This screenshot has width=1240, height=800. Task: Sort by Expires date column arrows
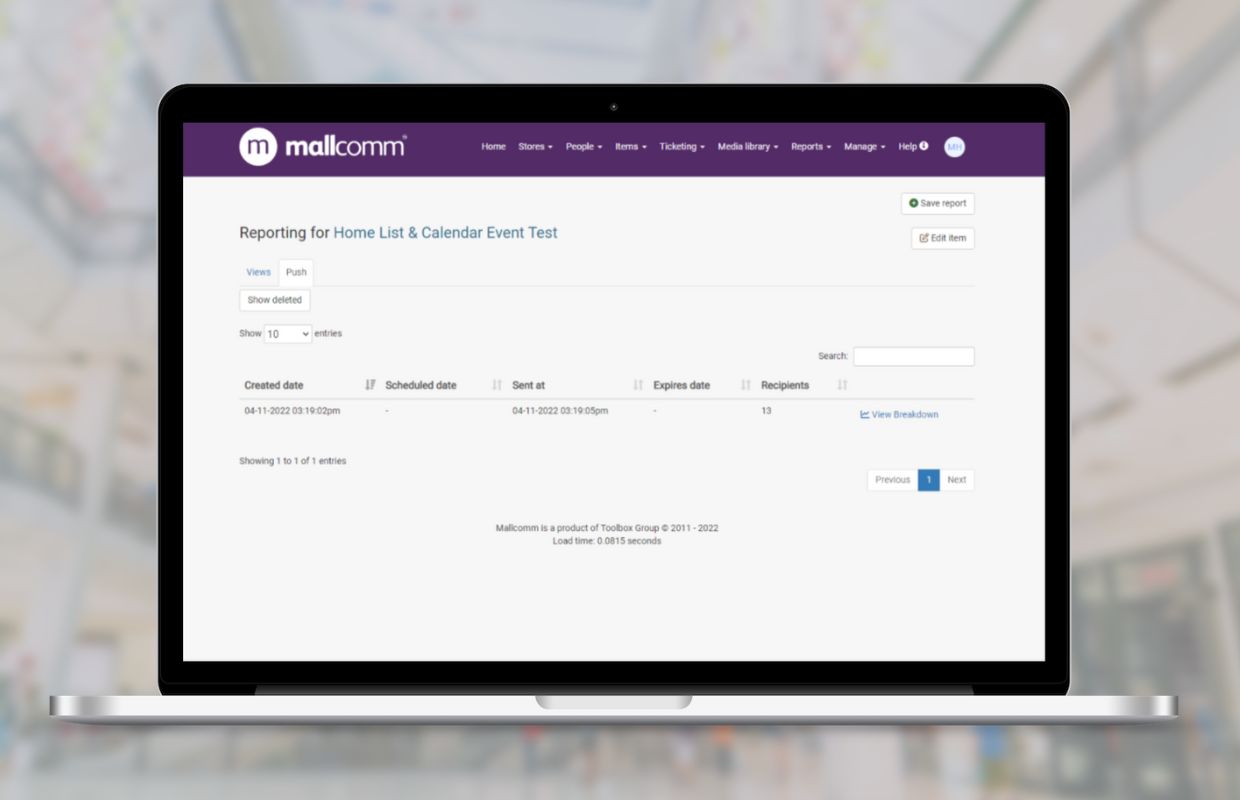745,385
